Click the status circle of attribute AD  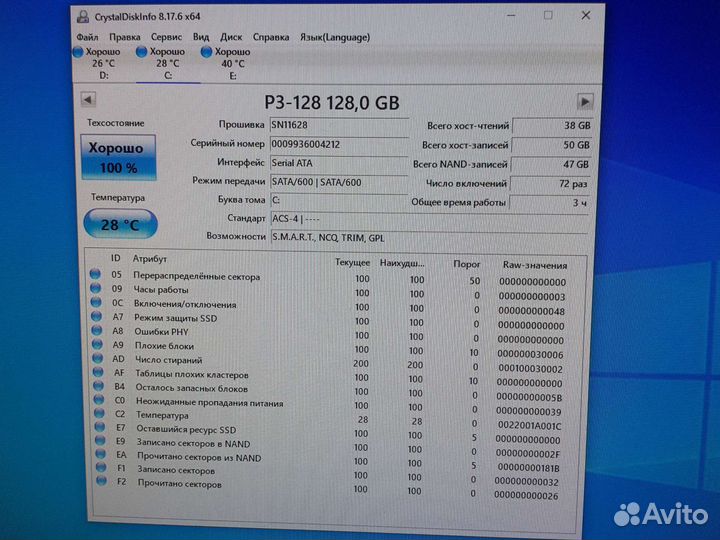point(98,357)
